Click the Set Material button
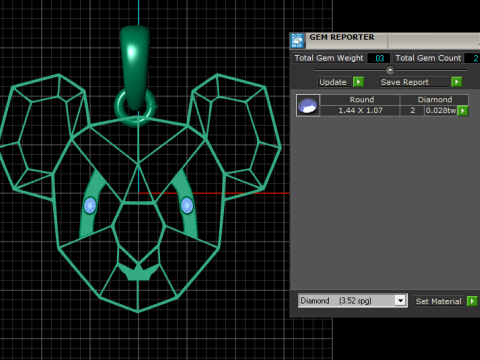 pyautogui.click(x=439, y=301)
